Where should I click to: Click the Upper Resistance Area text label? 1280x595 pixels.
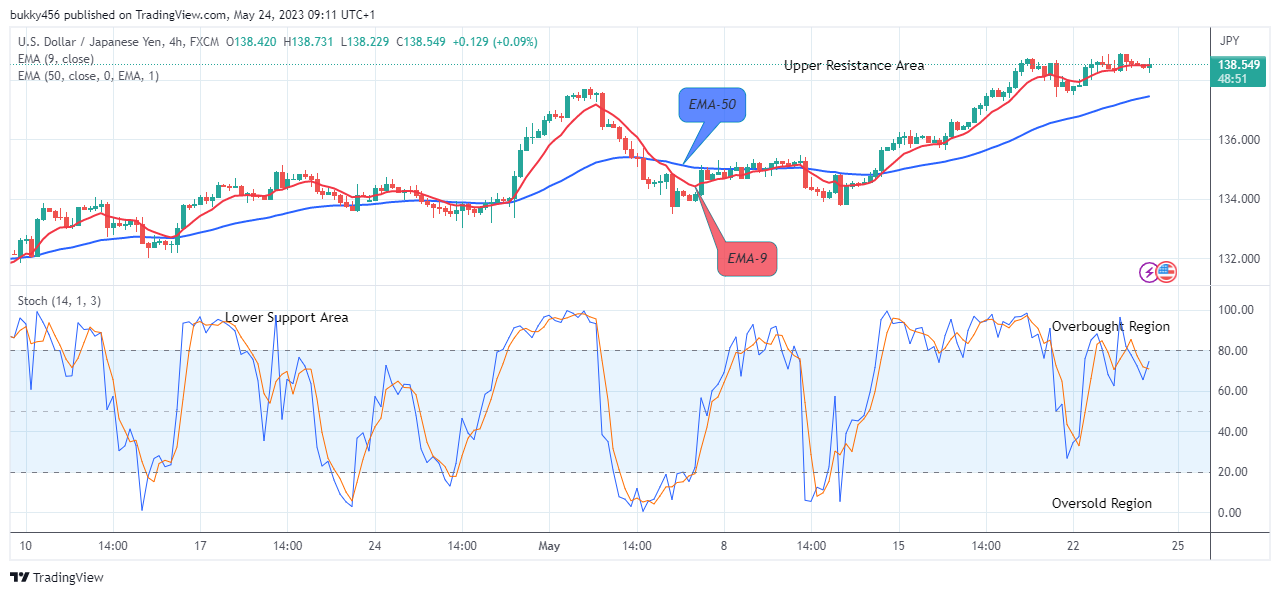point(854,66)
